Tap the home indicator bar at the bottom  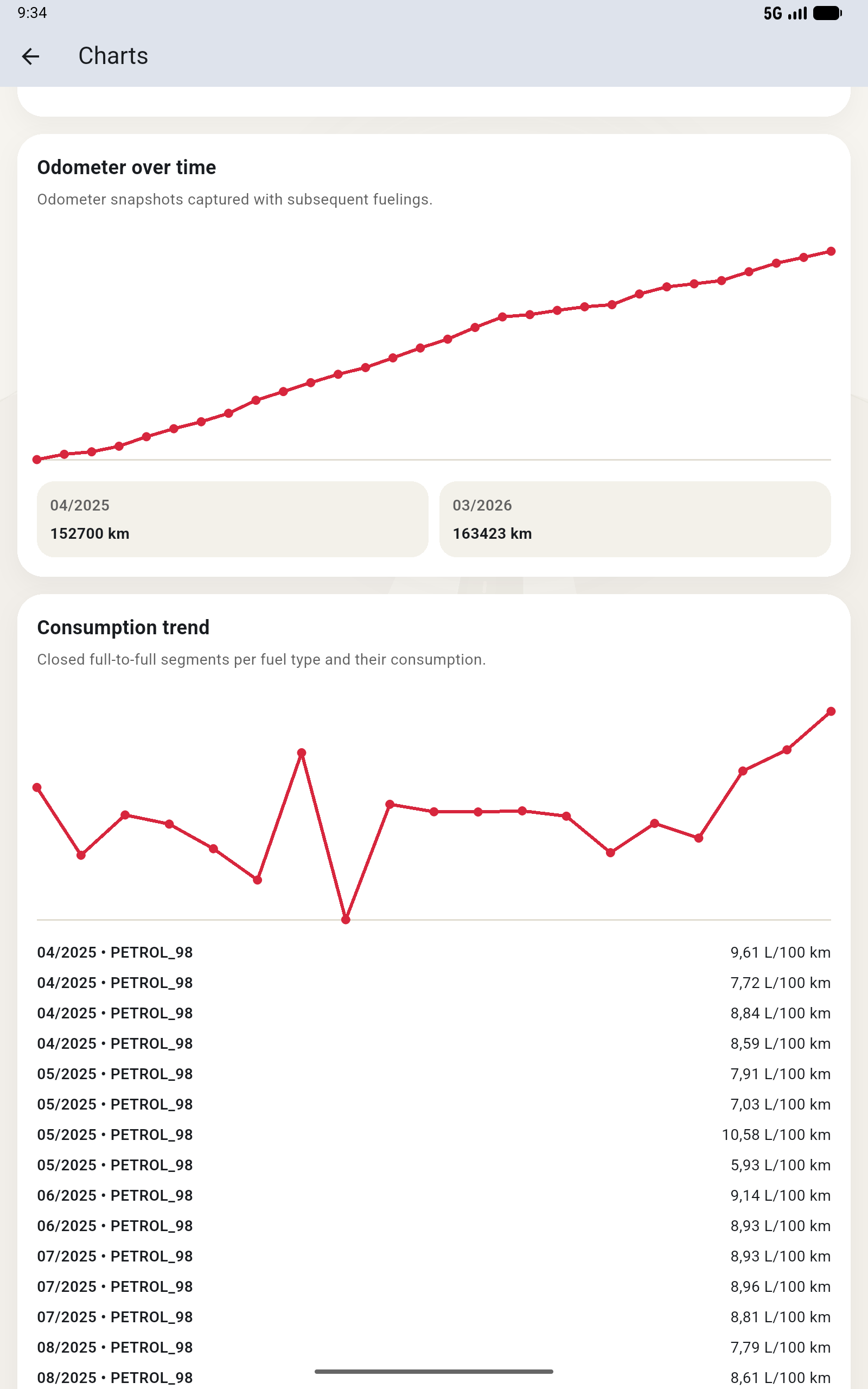433,1371
